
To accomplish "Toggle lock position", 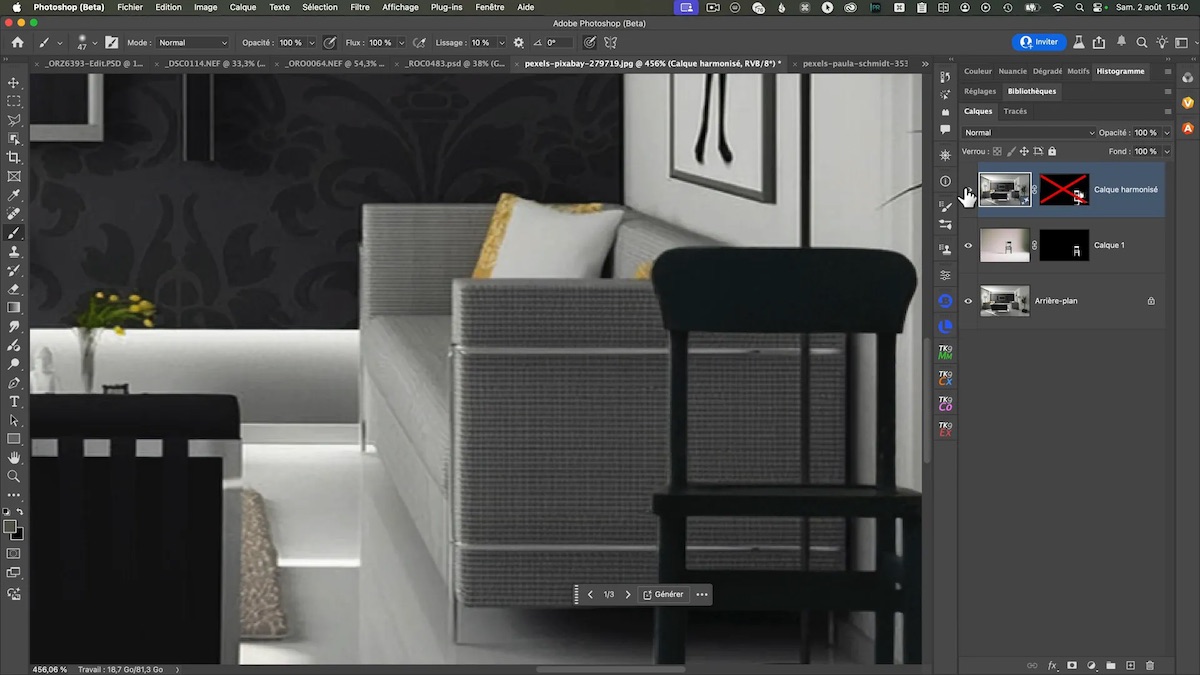I will pyautogui.click(x=1024, y=152).
